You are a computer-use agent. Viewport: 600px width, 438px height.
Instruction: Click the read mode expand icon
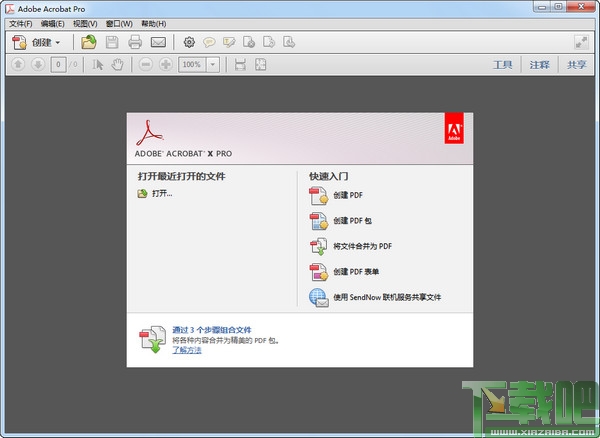click(581, 42)
